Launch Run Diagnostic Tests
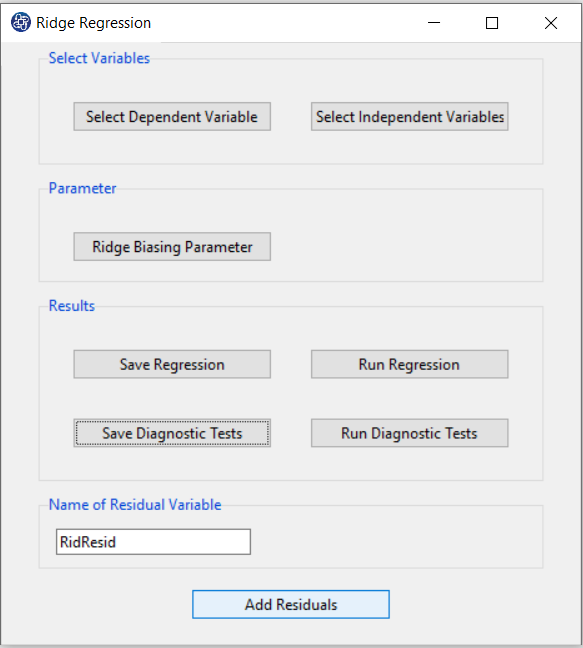 tap(409, 433)
